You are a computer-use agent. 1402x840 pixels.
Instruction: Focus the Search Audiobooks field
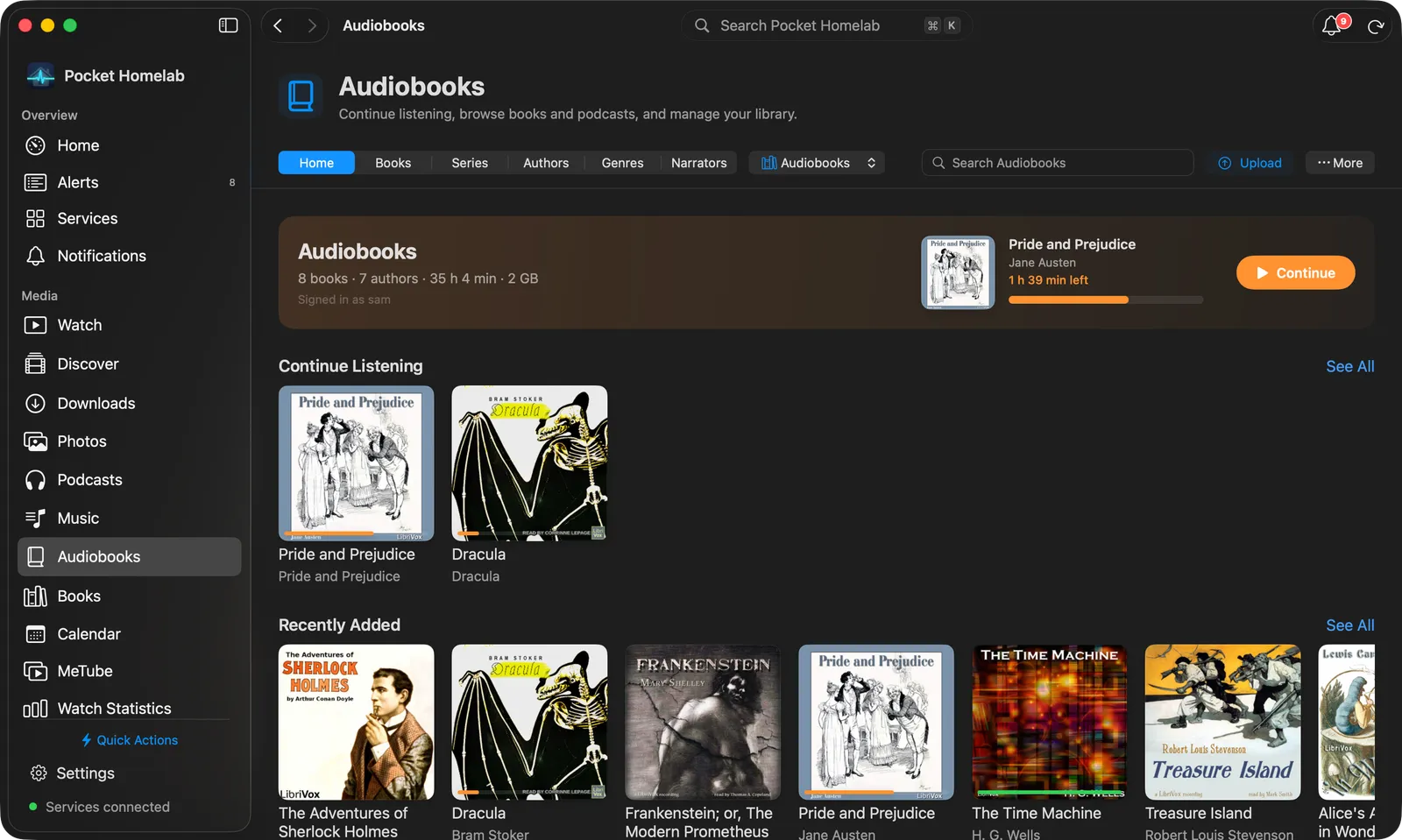coord(1058,163)
